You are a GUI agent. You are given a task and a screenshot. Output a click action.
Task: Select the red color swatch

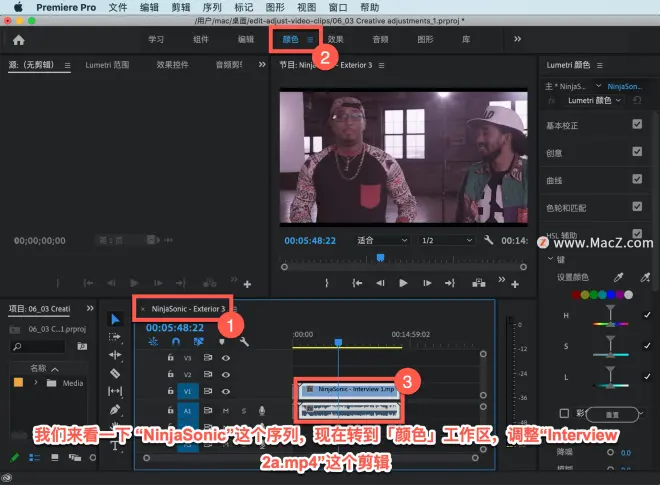click(x=576, y=295)
